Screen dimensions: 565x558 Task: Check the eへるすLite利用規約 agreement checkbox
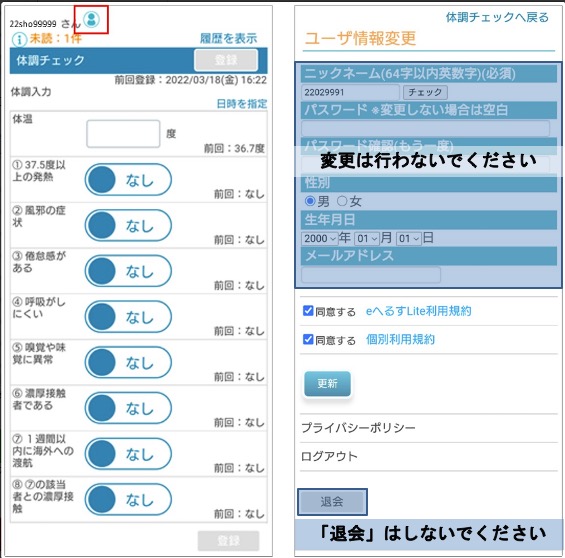coord(308,311)
